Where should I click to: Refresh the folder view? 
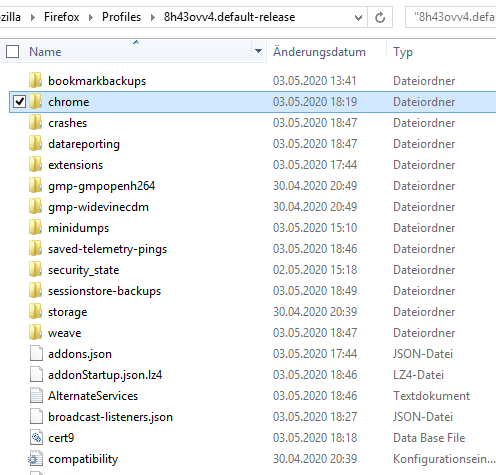tap(380, 17)
